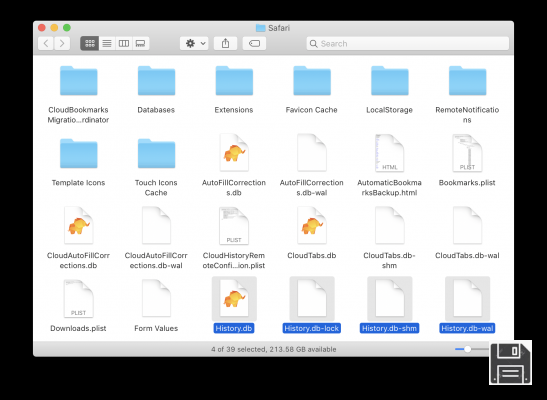Click the Template Icons folder name
The height and width of the screenshot is (400, 547).
pyautogui.click(x=78, y=183)
